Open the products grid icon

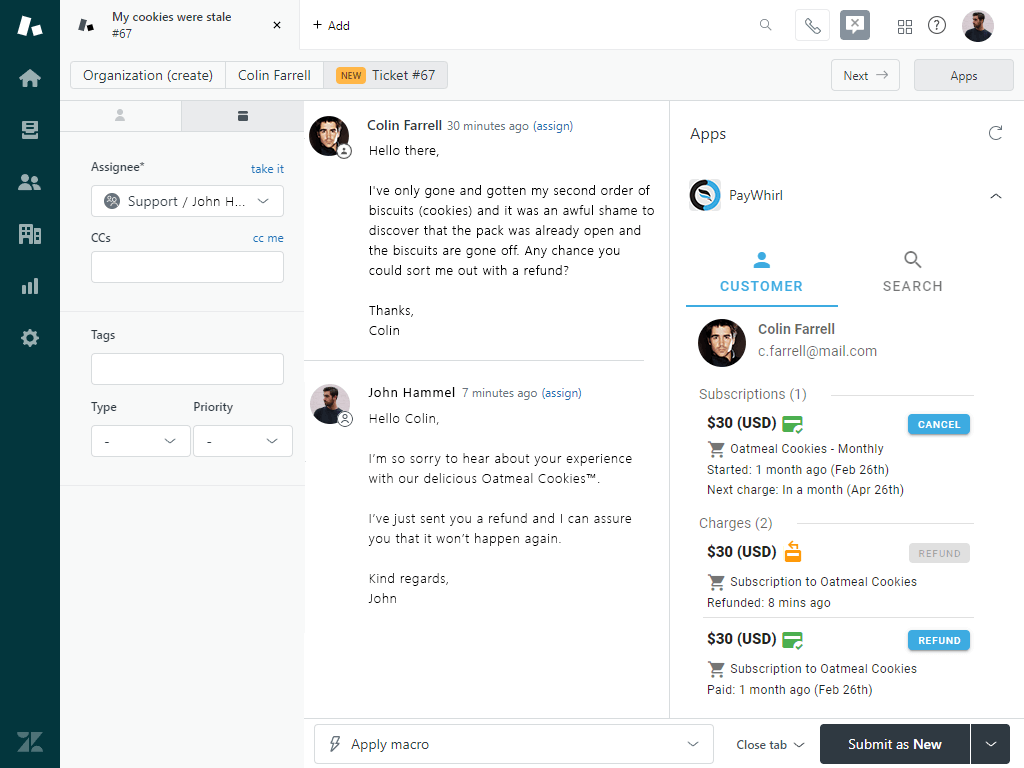coord(904,26)
